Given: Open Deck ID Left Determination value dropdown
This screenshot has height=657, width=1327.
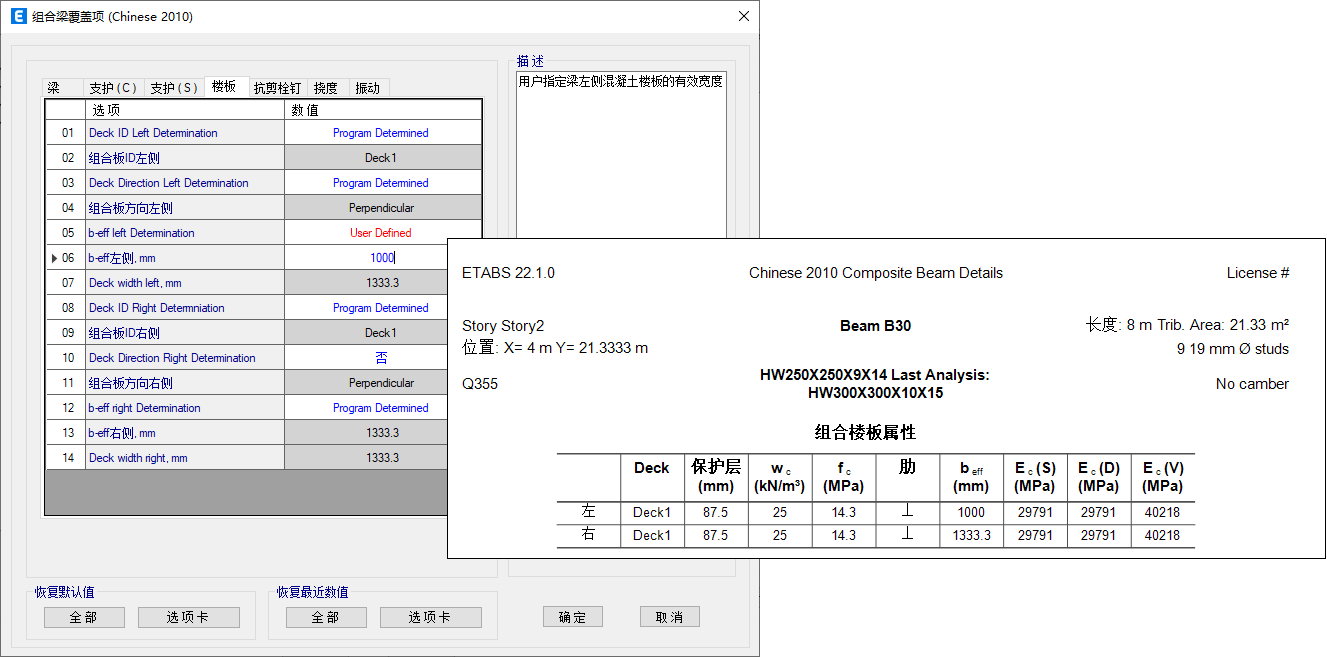Looking at the screenshot, I should [x=381, y=133].
